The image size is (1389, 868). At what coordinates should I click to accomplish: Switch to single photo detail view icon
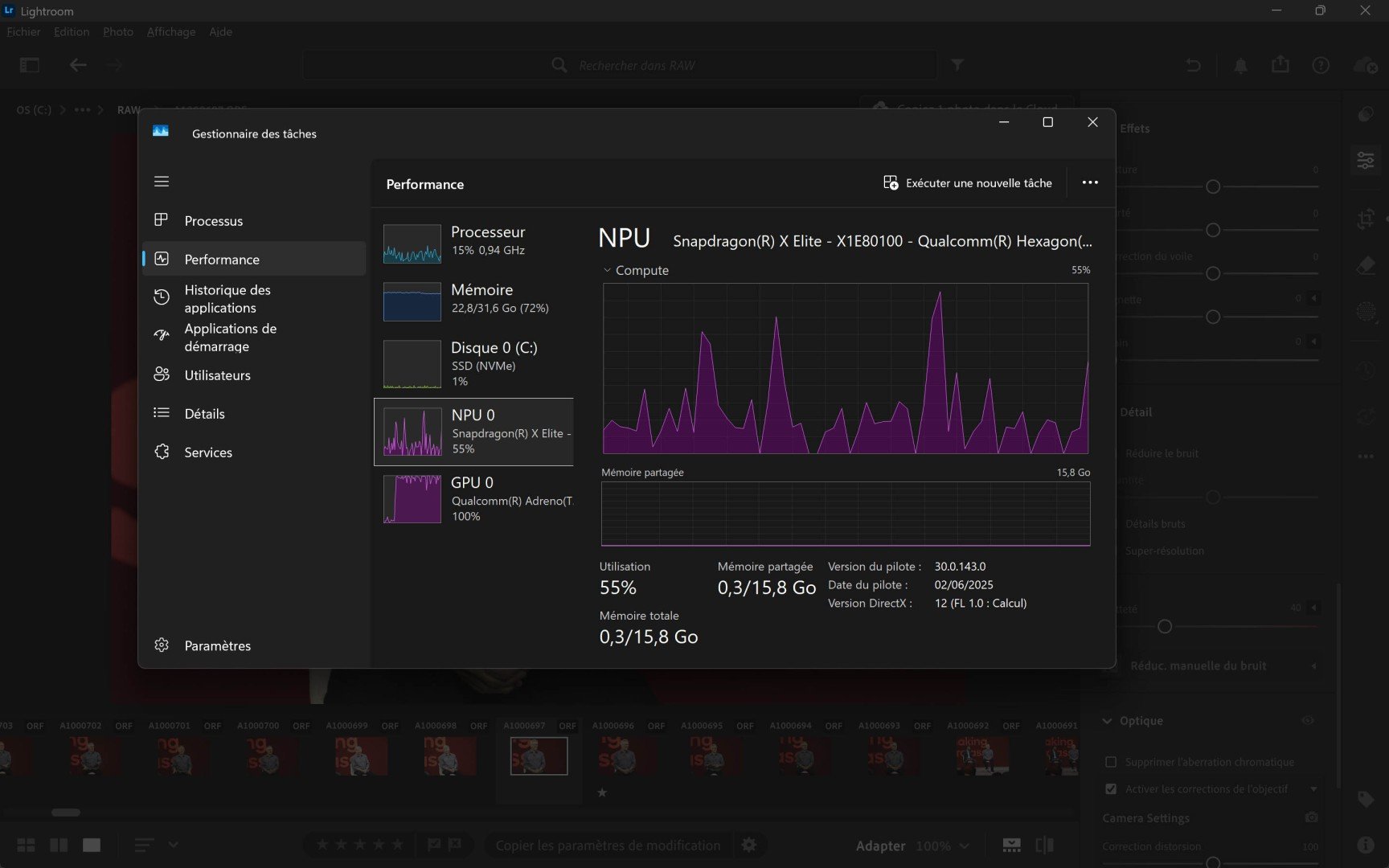(92, 845)
